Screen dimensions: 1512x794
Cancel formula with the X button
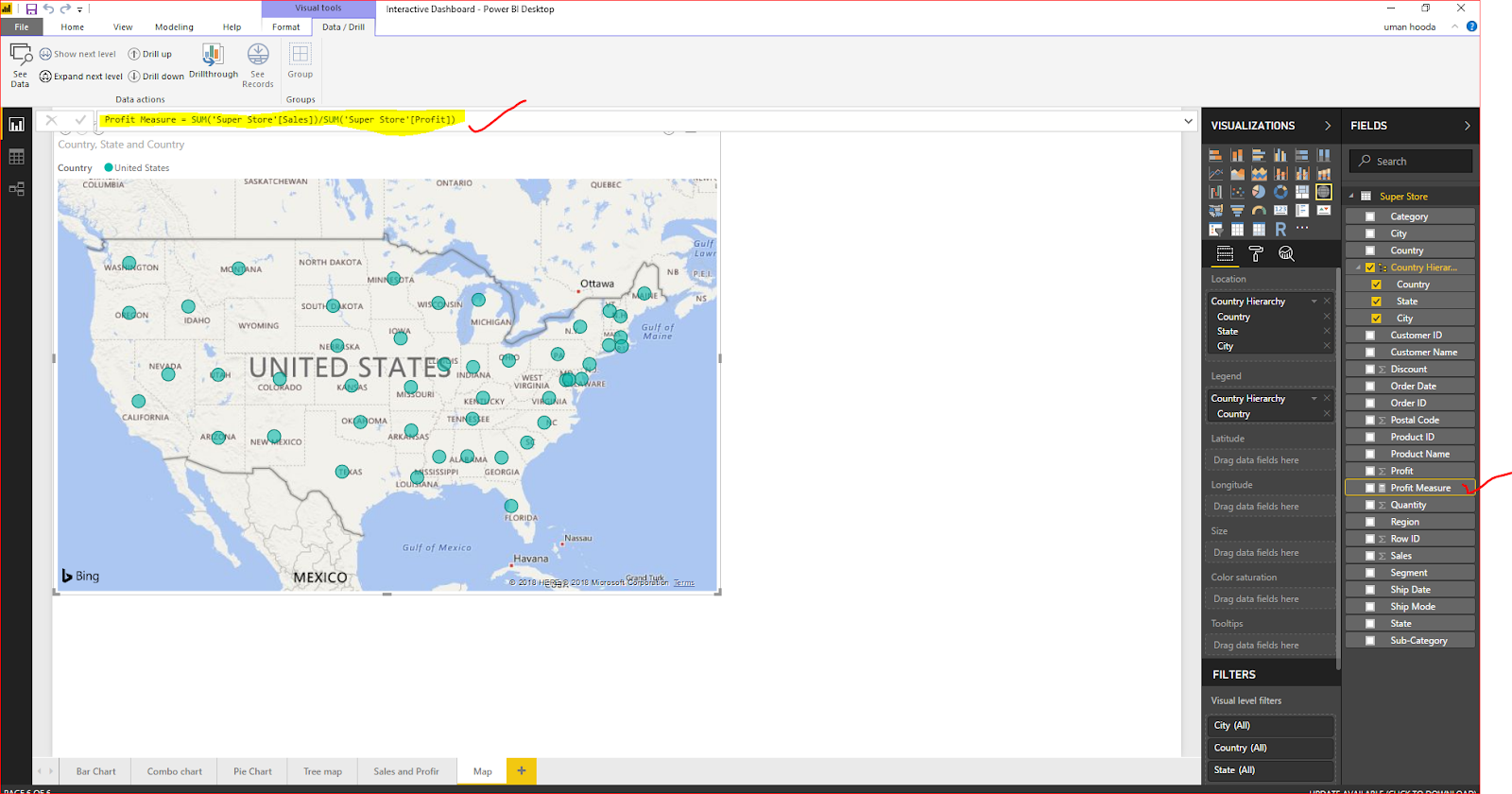tap(52, 120)
